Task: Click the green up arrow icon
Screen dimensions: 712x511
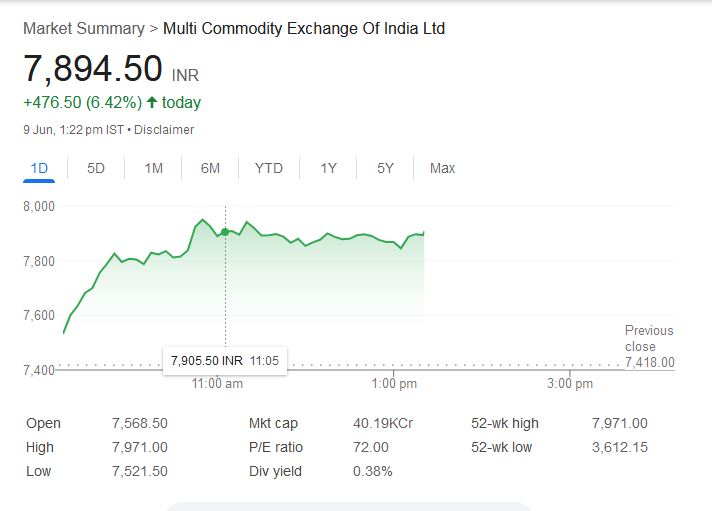Action: click(152, 102)
